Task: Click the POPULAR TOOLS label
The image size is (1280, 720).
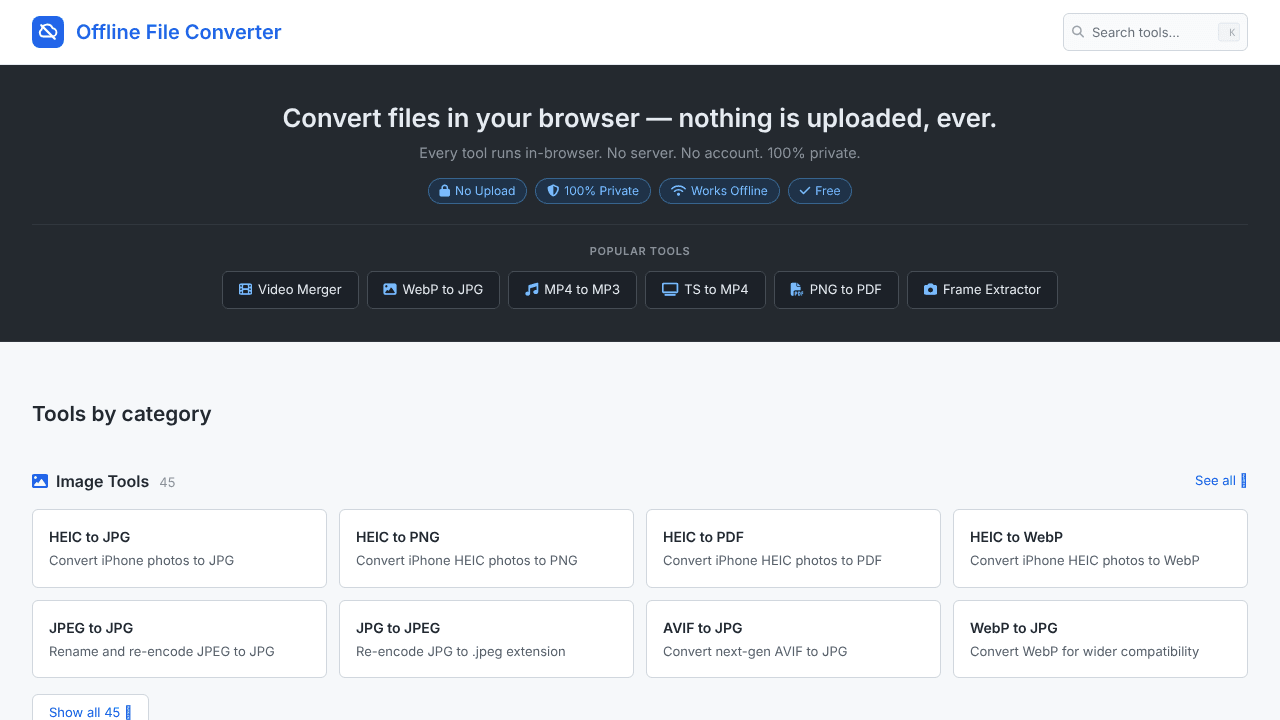Action: pyautogui.click(x=640, y=251)
